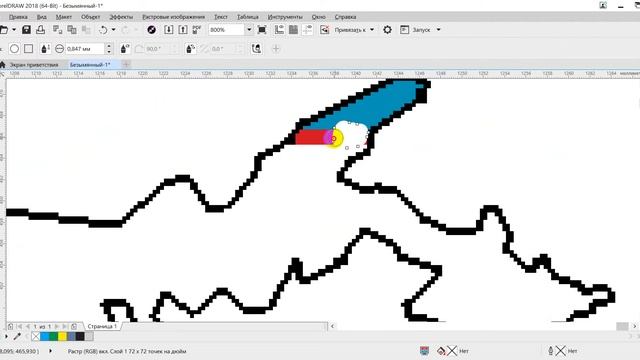Image resolution: width=640 pixels, height=360 pixels.
Task: Click the Publish to PDF icon
Action: (x=197, y=30)
